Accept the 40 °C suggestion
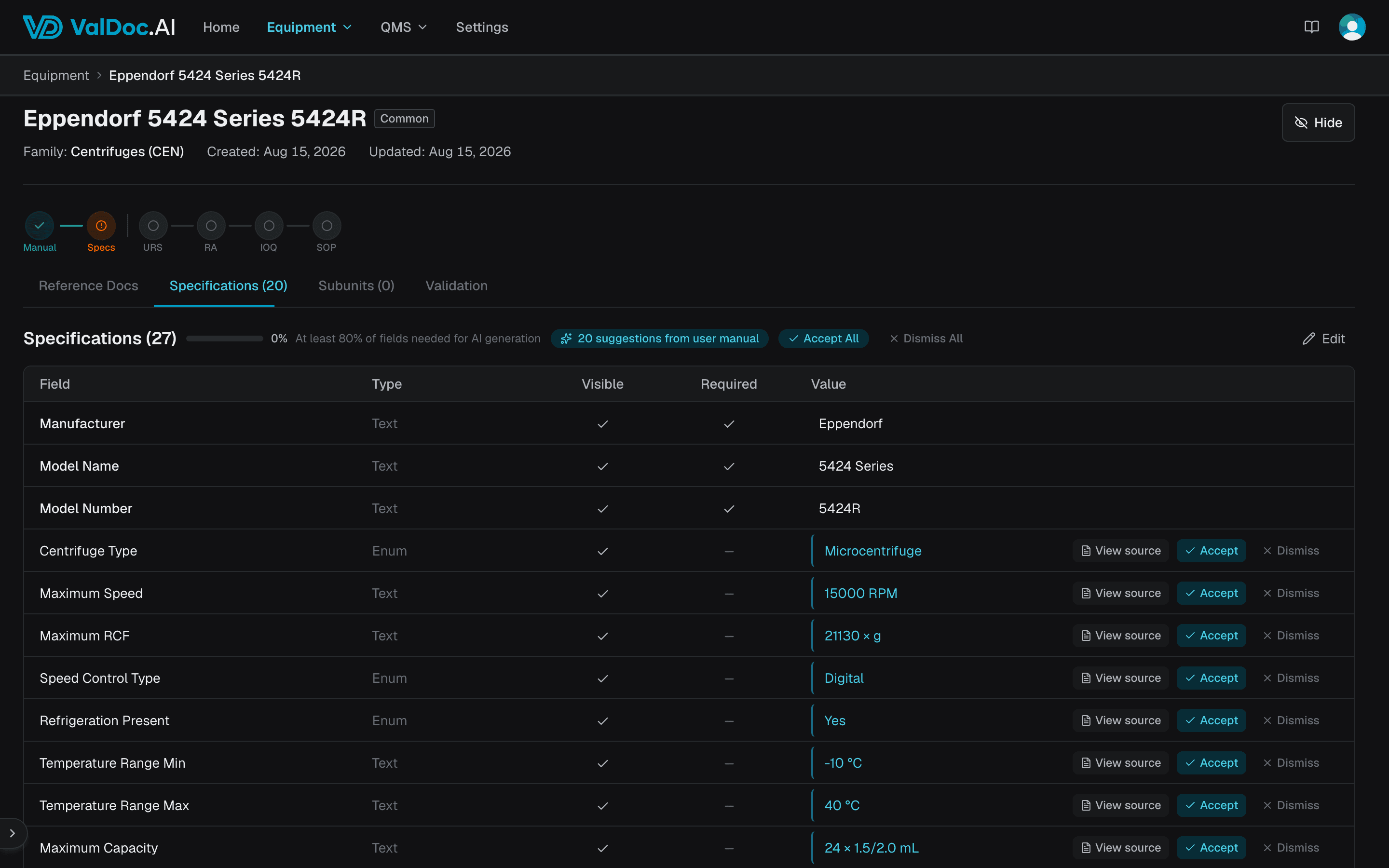Viewport: 1389px width, 868px height. tap(1211, 805)
